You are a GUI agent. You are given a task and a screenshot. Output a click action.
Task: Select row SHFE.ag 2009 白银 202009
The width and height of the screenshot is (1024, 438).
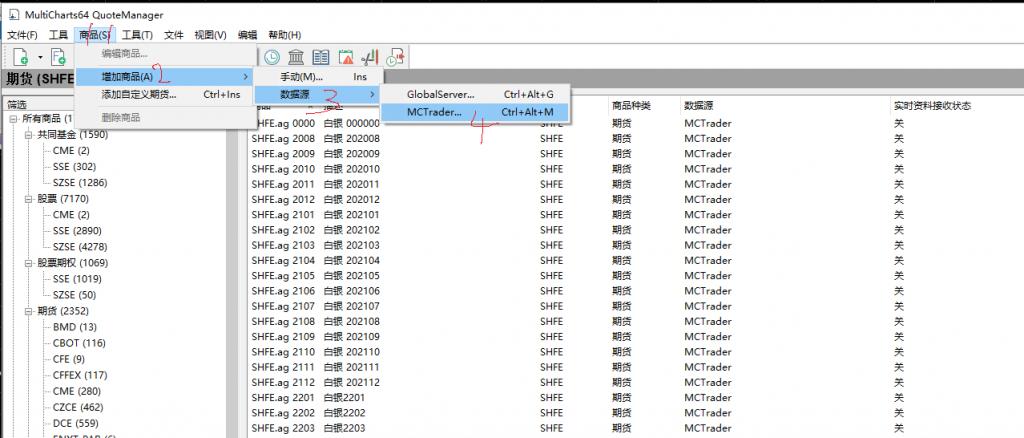(635, 153)
